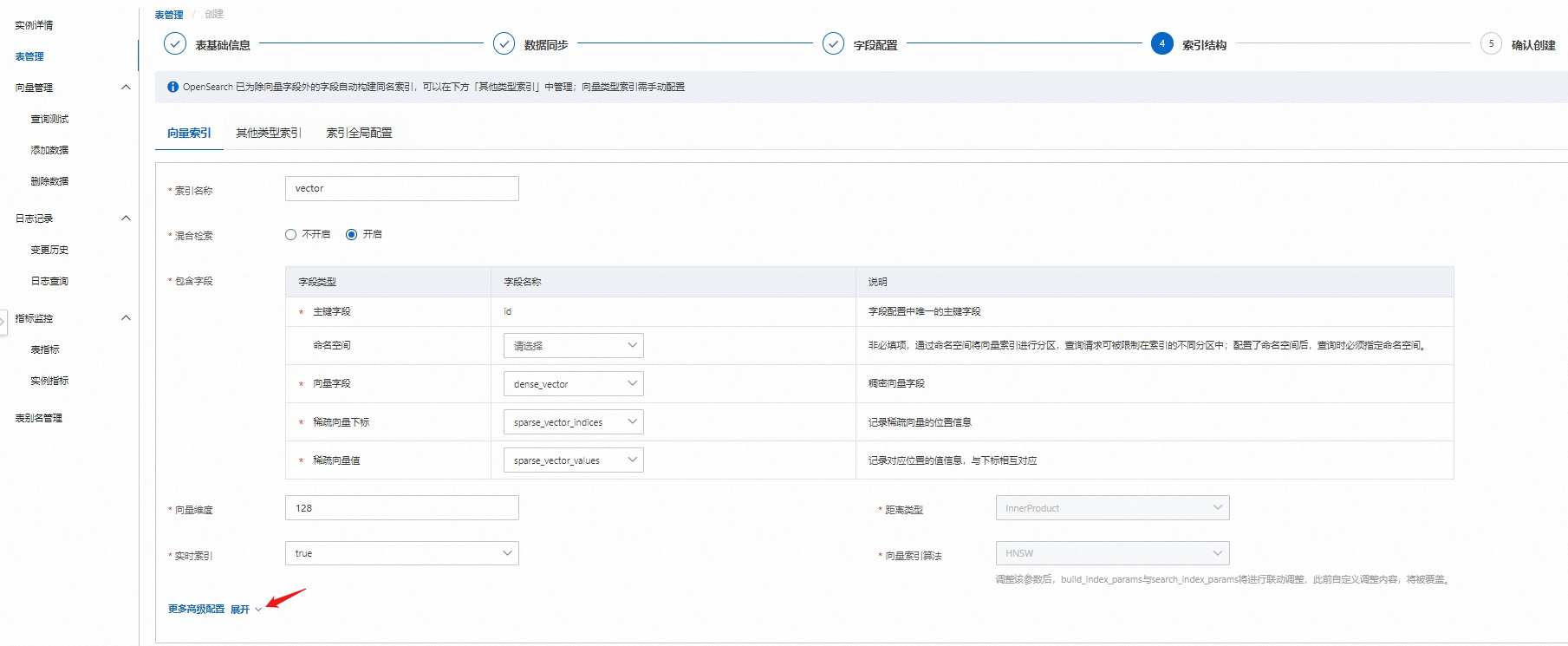
Task: Switch to the 索引全局配置 tab
Action: [x=360, y=133]
